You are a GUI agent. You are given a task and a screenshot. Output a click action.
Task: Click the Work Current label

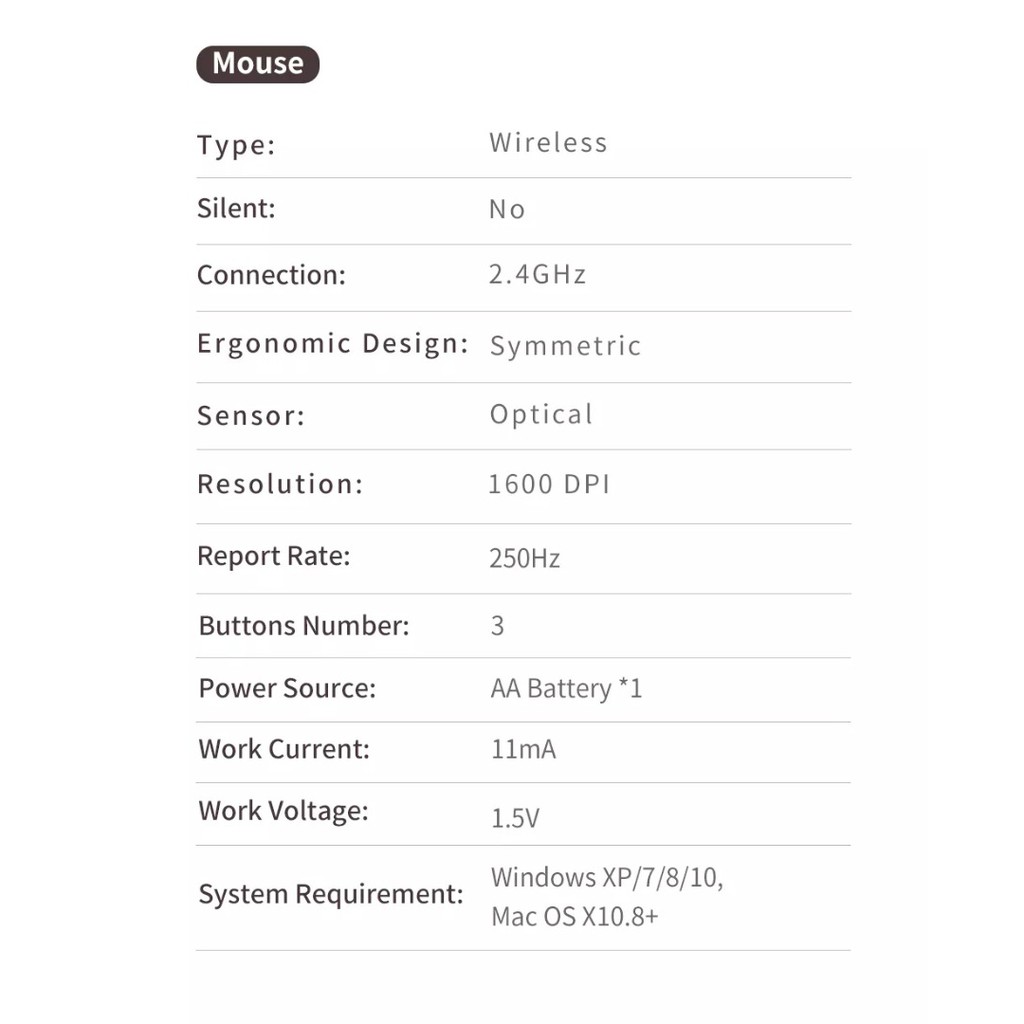(x=284, y=749)
